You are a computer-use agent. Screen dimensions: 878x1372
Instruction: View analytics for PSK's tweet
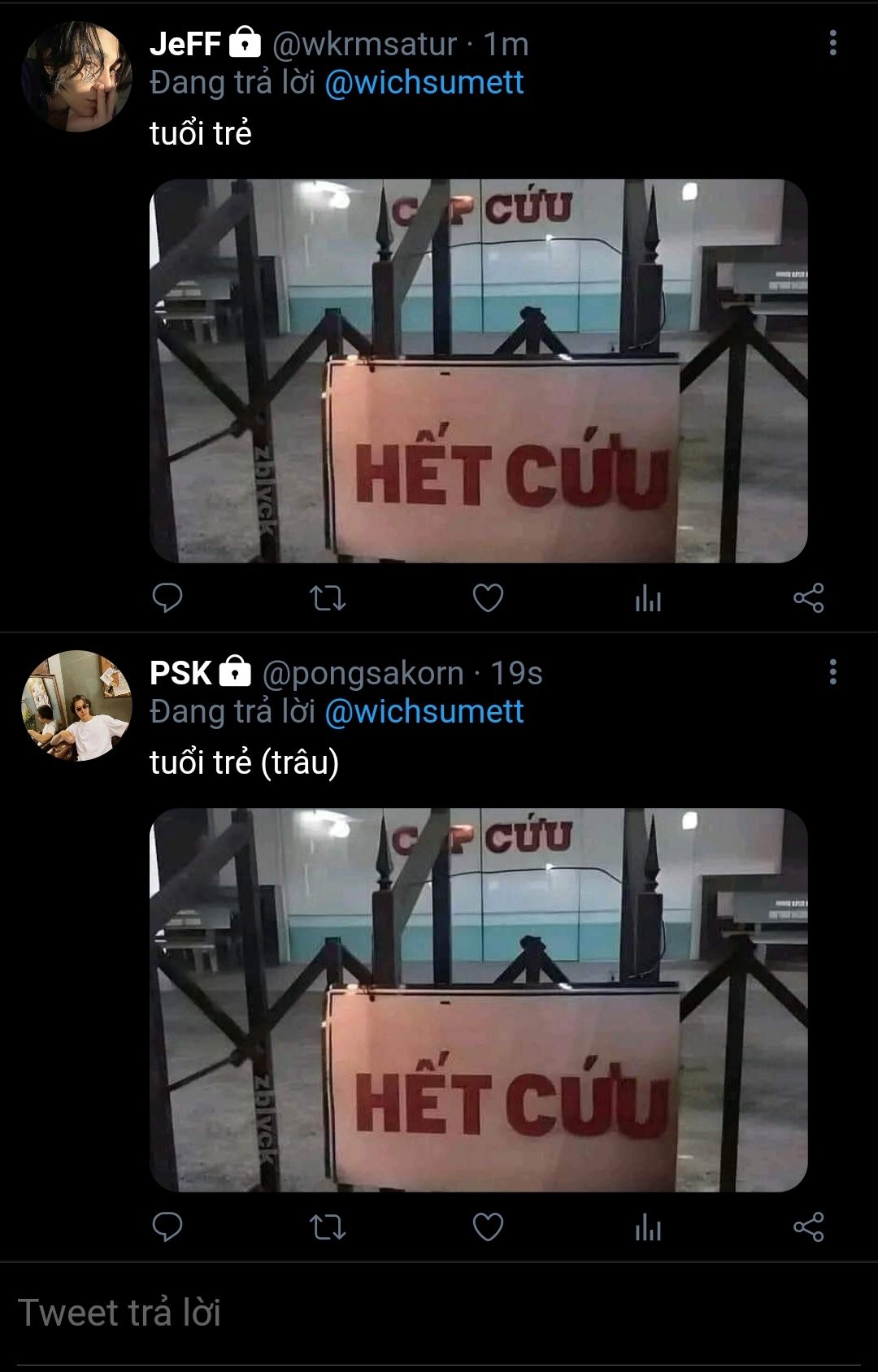[648, 1228]
